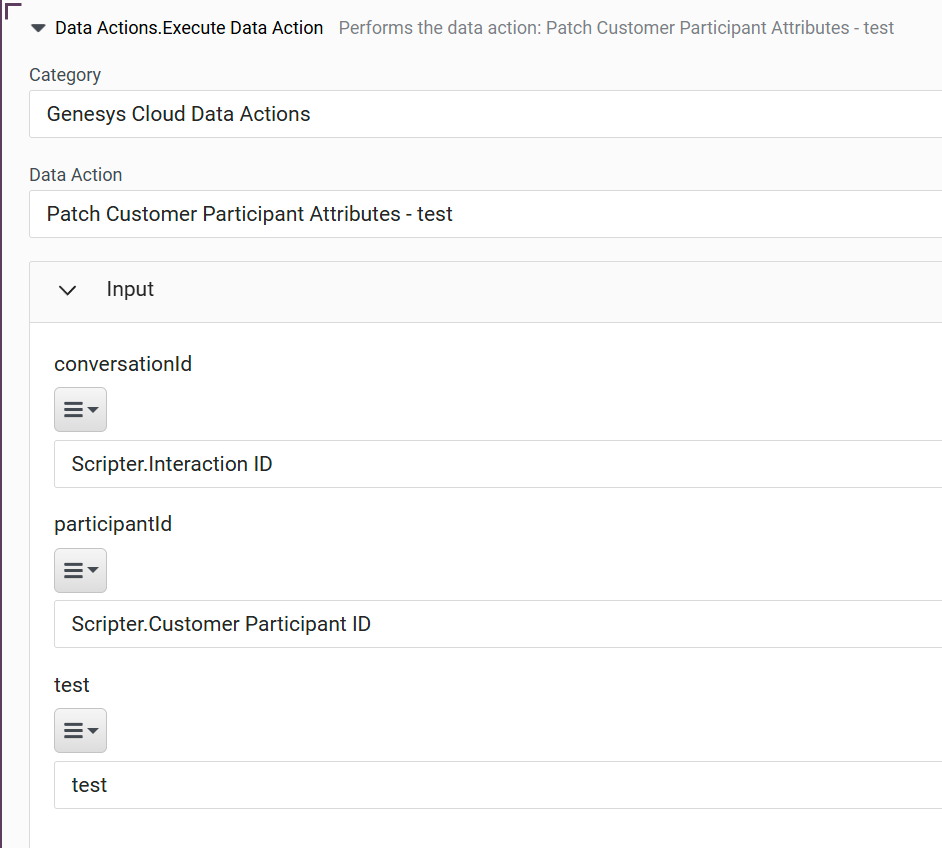Open participantId input type menu button
The image size is (942, 848).
tap(81, 570)
